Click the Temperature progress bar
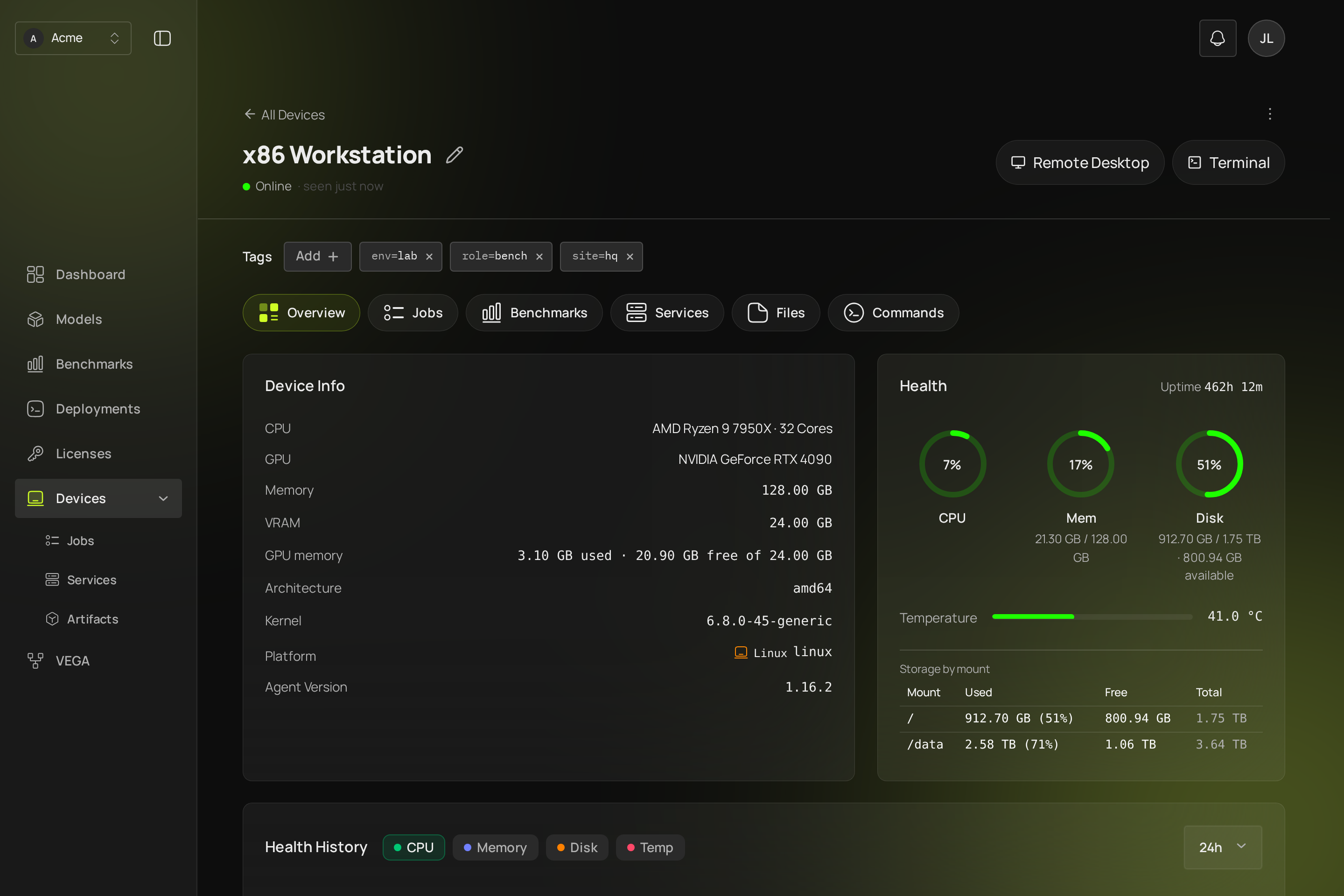Viewport: 1344px width, 896px height. click(1092, 616)
